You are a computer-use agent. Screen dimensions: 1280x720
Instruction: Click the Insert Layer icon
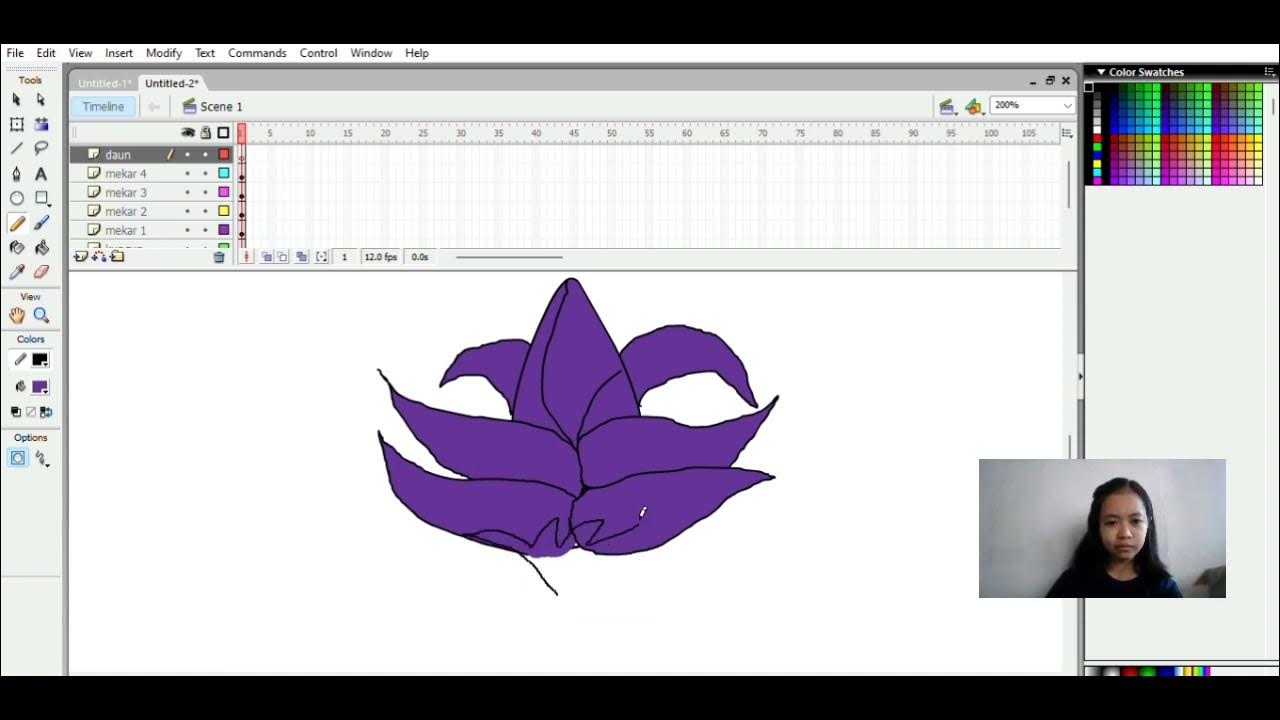(81, 257)
